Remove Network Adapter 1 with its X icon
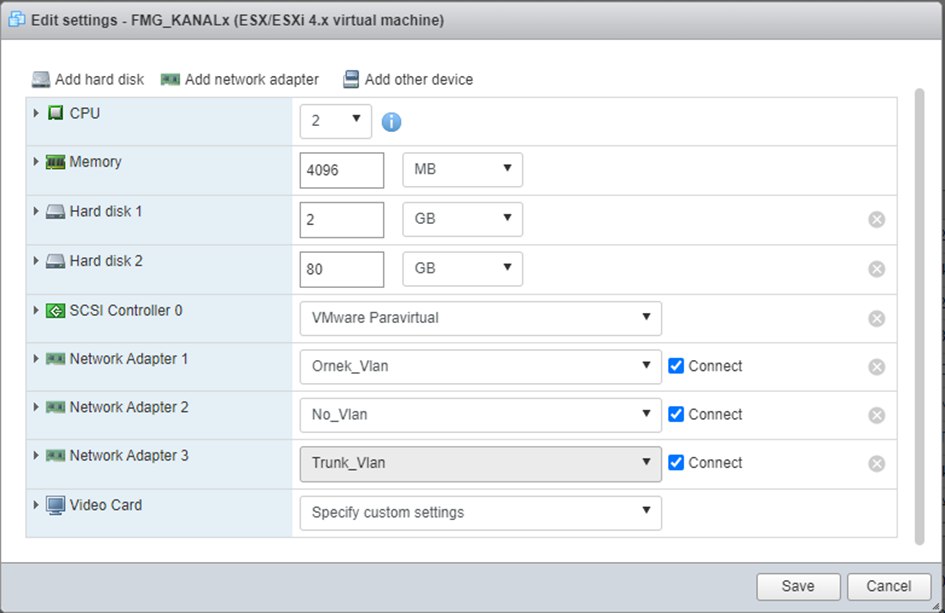The width and height of the screenshot is (945, 613). (877, 367)
